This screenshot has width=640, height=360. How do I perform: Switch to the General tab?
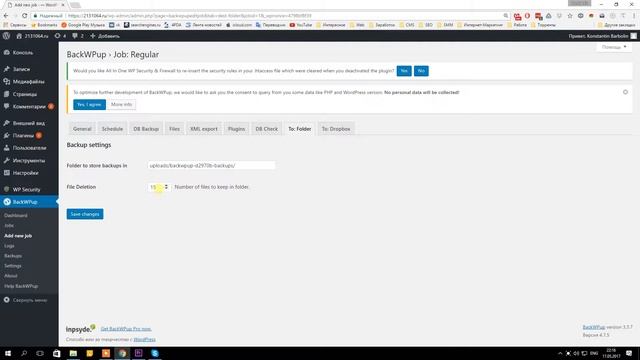pyautogui.click(x=82, y=129)
